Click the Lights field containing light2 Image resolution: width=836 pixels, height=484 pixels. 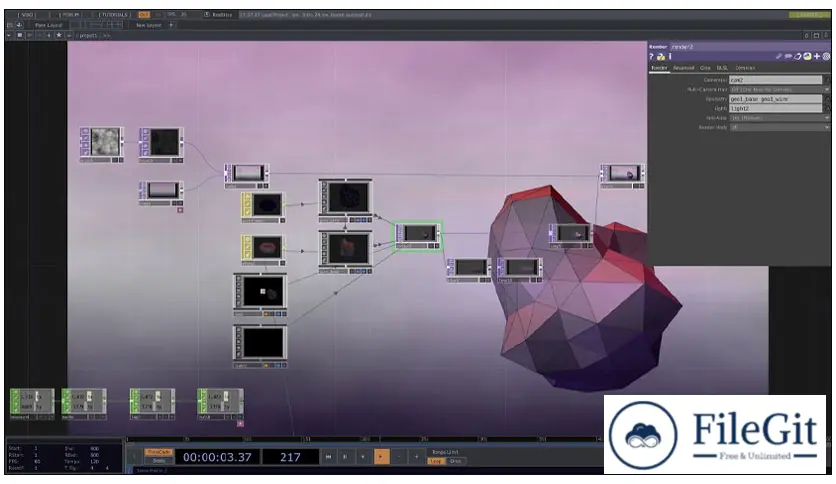775,108
